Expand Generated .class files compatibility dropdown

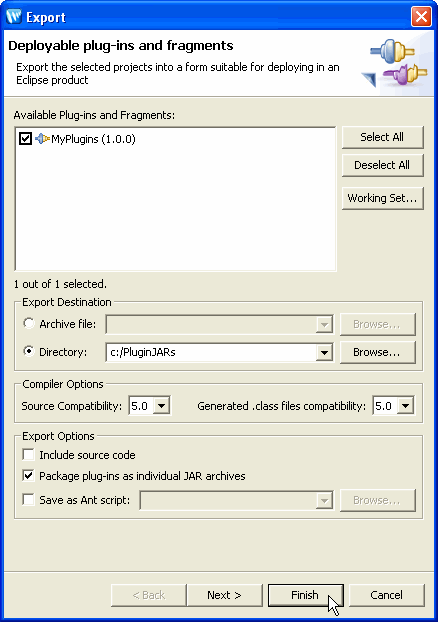click(405, 406)
